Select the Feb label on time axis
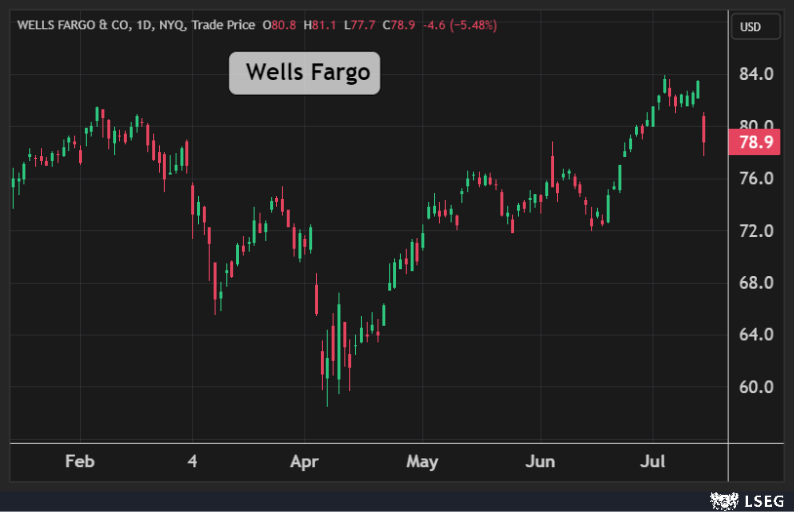The width and height of the screenshot is (794, 512). click(79, 462)
